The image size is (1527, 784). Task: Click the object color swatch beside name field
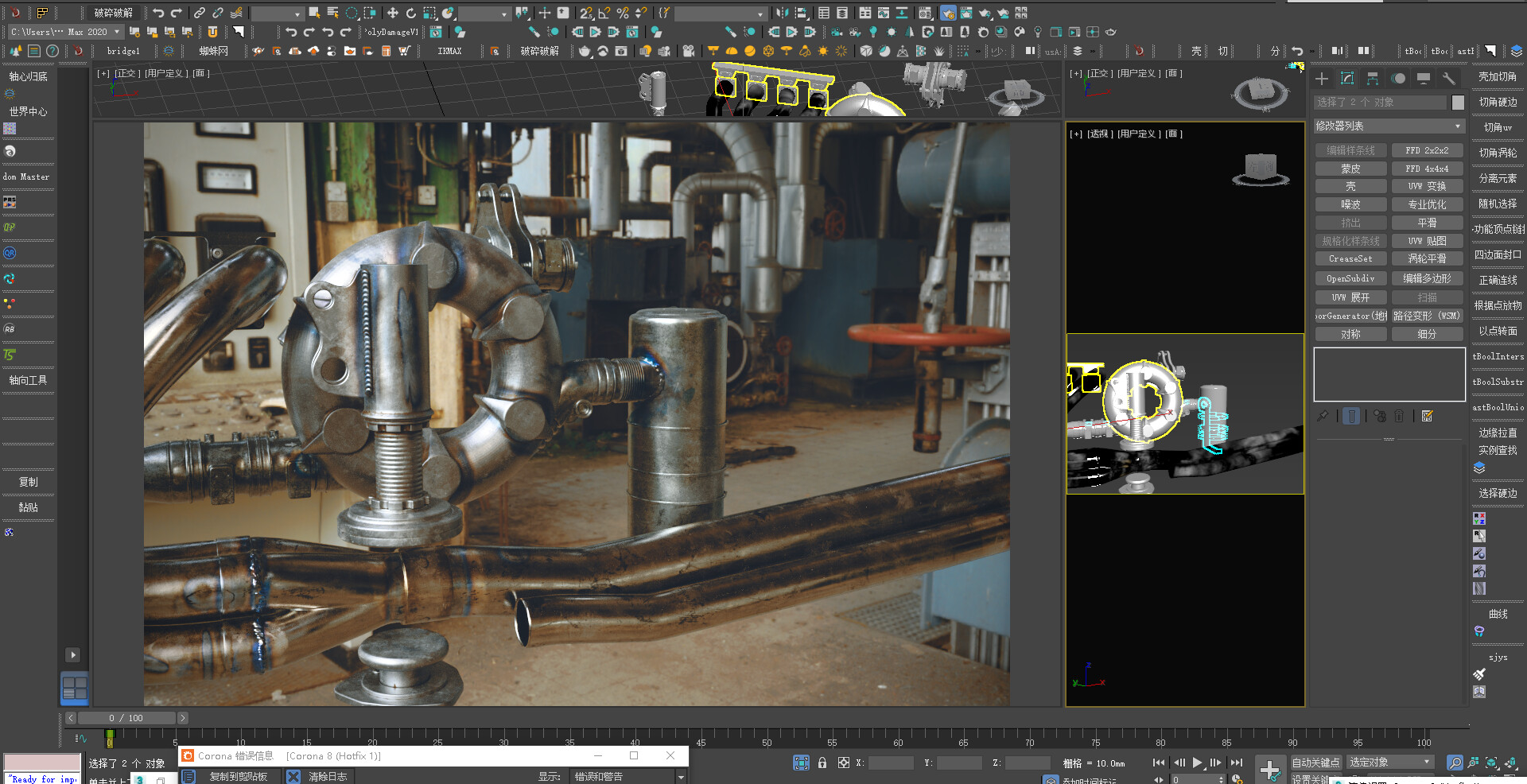[1458, 103]
